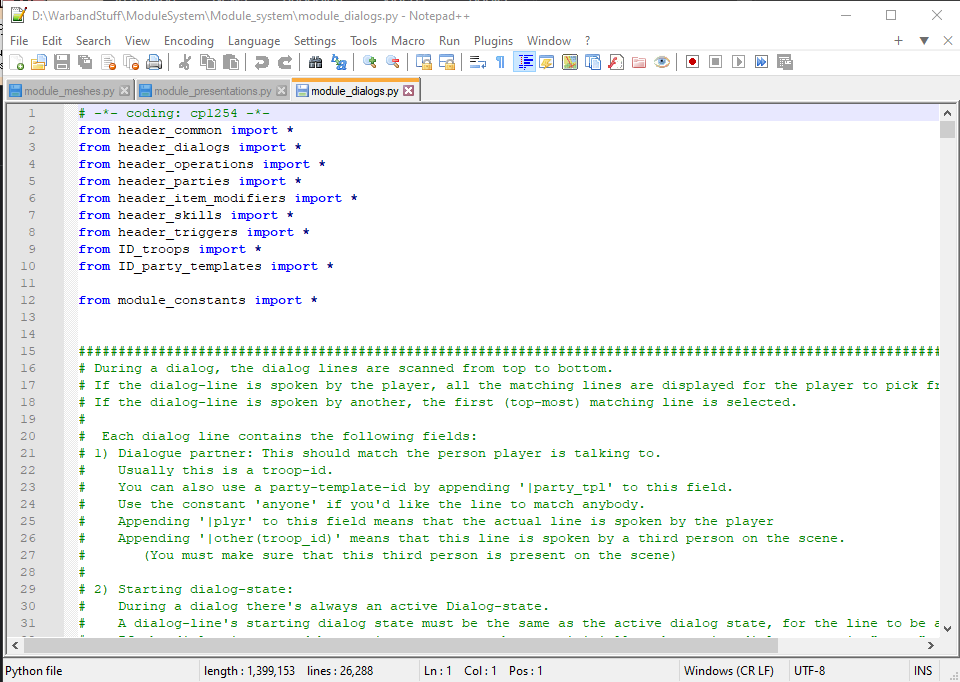
Task: Undo the last action with the Undo arrow
Action: click(x=261, y=62)
